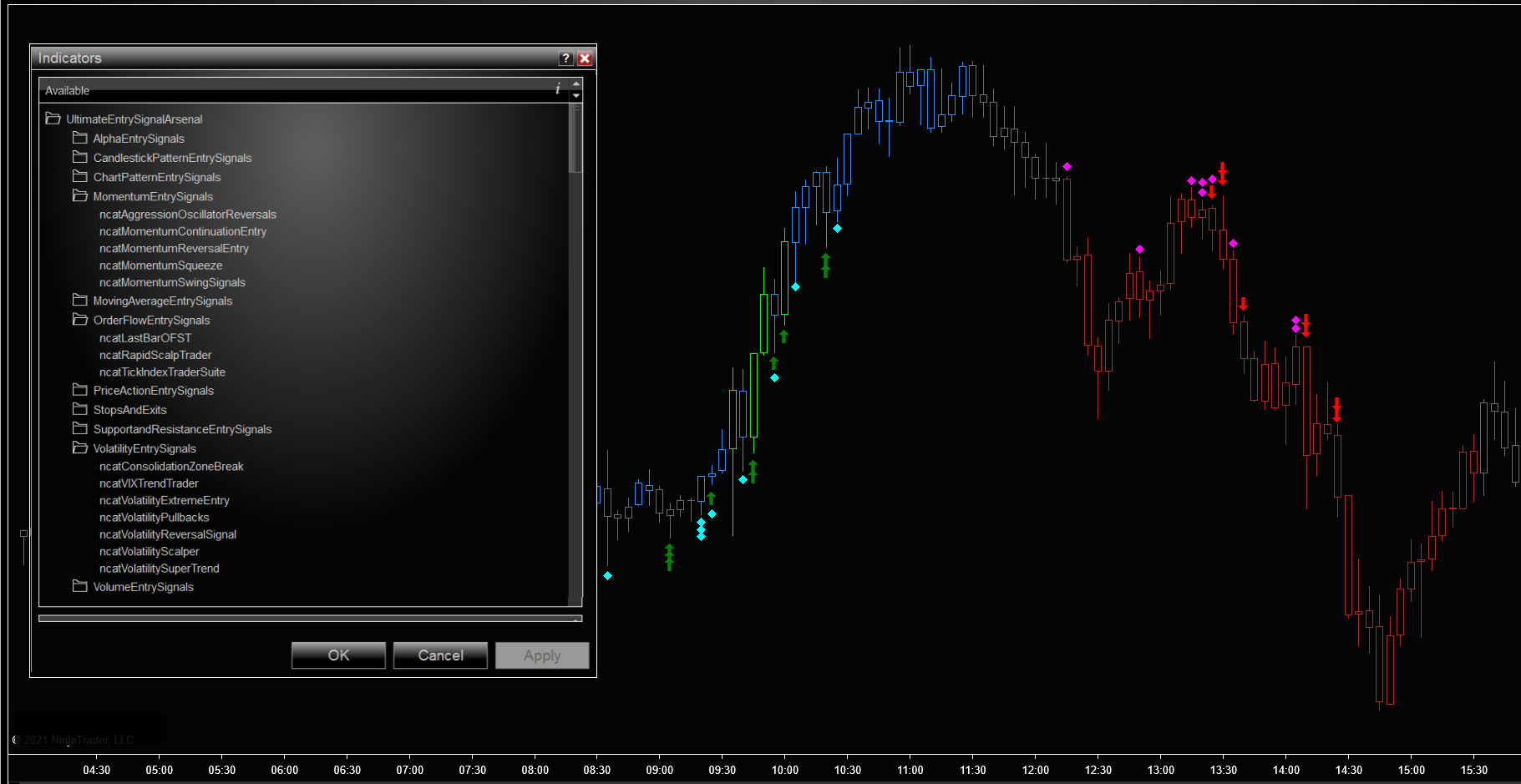
Task: Expand the MovingAverageEntrySignals folder
Action: 80,300
